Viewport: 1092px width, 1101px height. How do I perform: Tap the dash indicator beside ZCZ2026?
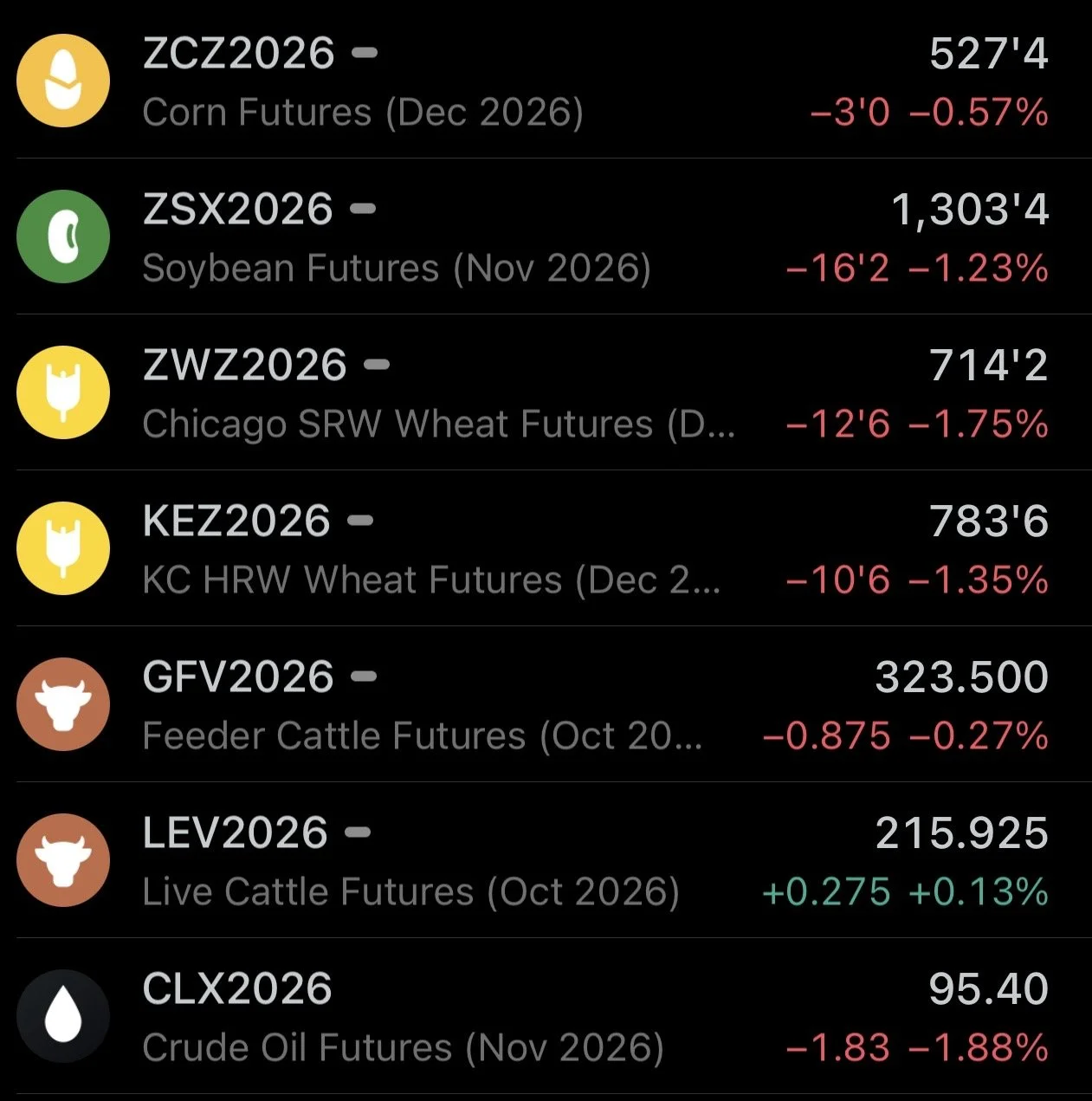tap(365, 53)
